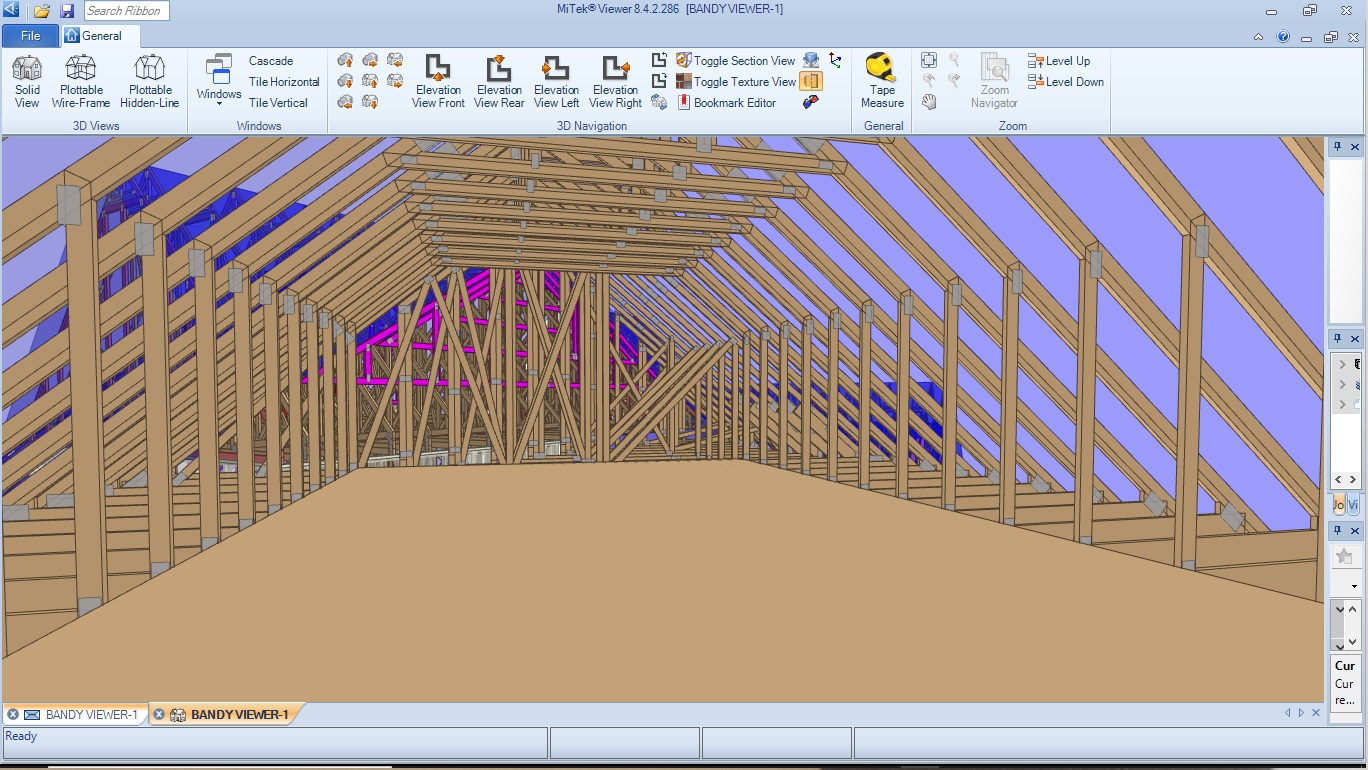
Task: Open the File menu
Action: coord(31,36)
